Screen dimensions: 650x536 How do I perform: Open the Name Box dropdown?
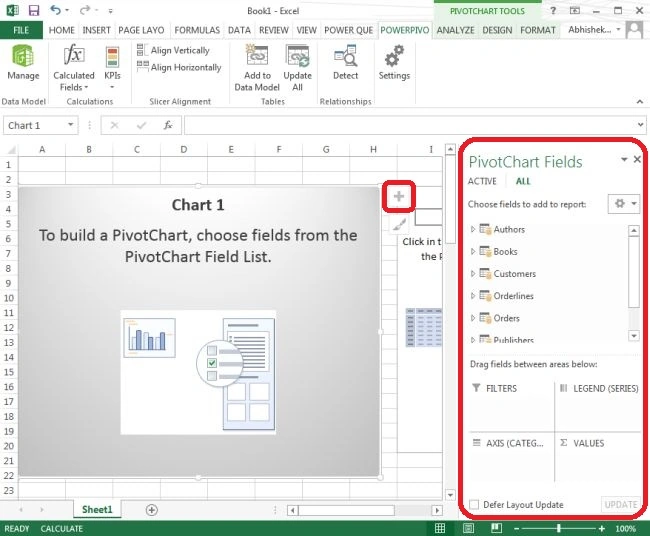[x=71, y=125]
